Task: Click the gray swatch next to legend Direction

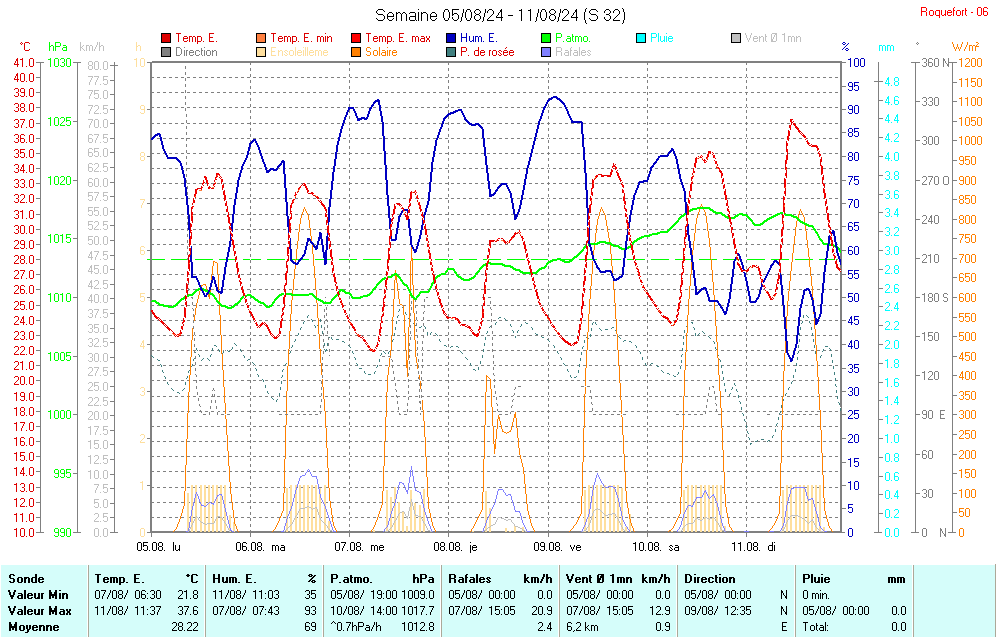Action: pyautogui.click(x=166, y=52)
